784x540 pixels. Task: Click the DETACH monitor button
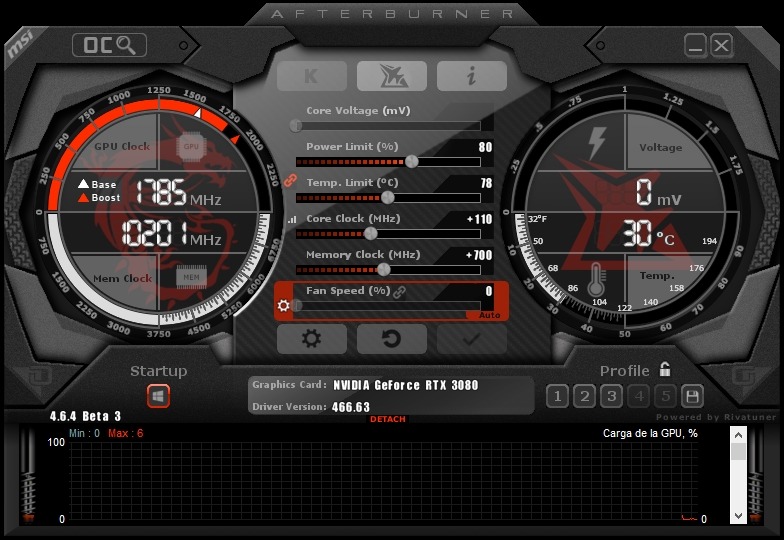coord(388,420)
